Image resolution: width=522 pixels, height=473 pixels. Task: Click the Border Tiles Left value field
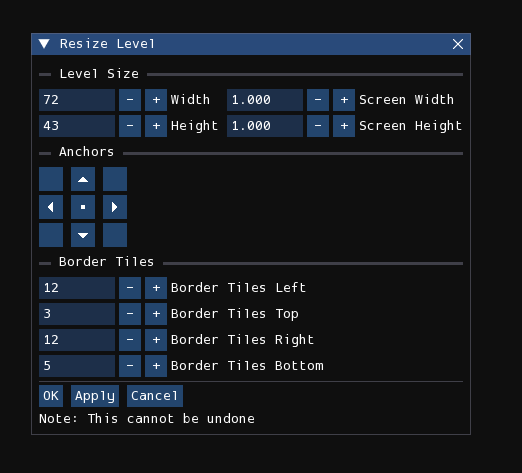77,288
